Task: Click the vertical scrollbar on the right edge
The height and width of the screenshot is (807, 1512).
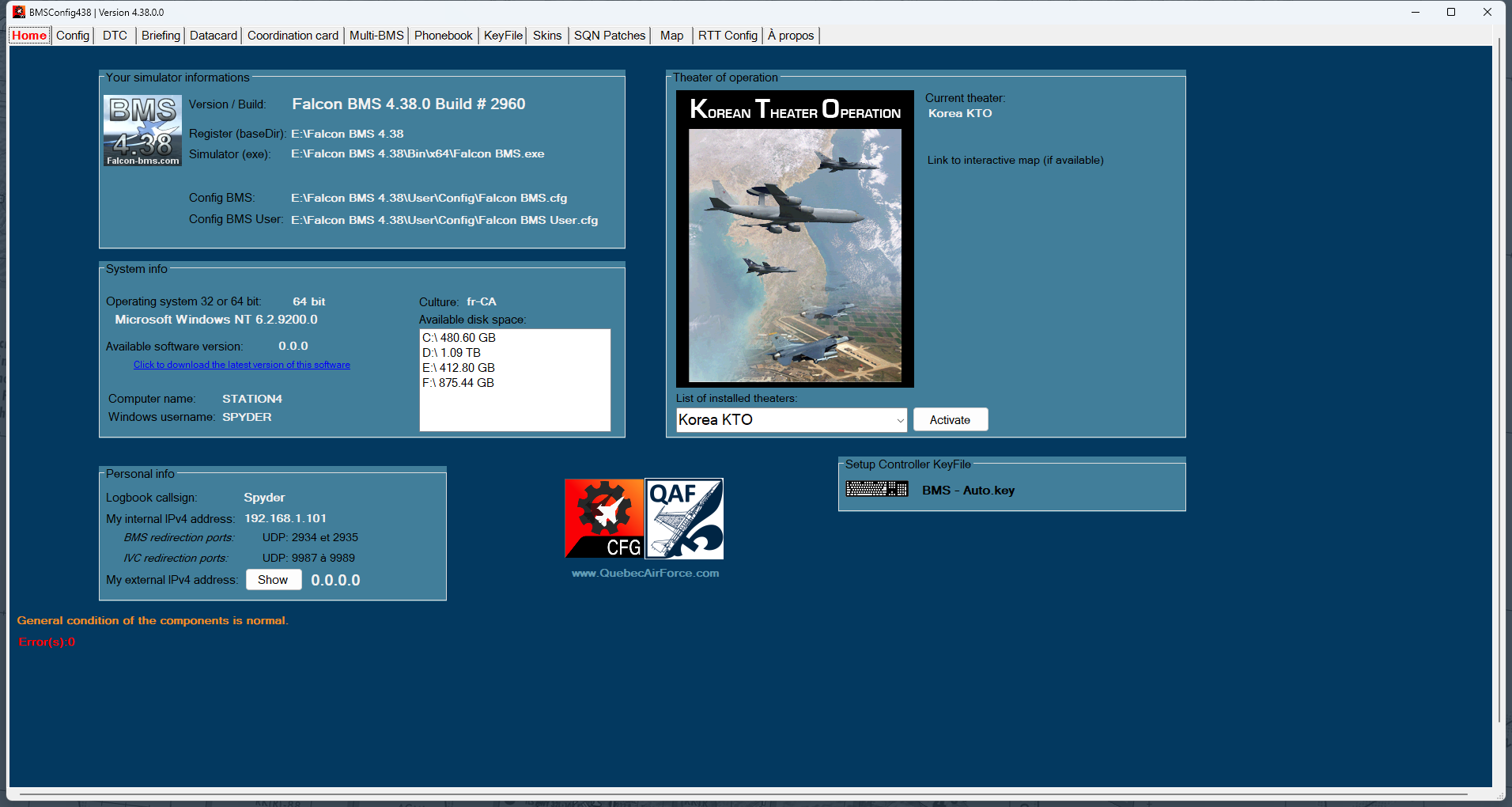Action: 1499,380
